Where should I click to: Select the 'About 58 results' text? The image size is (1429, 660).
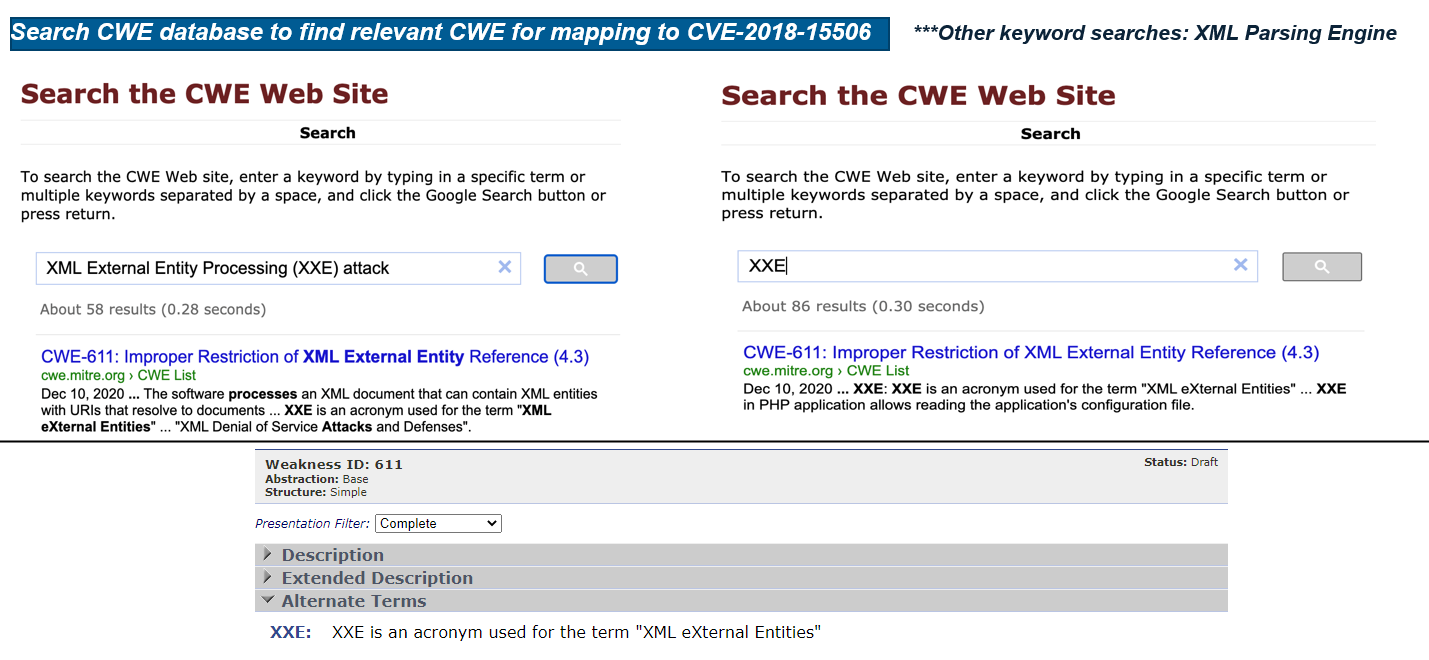click(153, 310)
